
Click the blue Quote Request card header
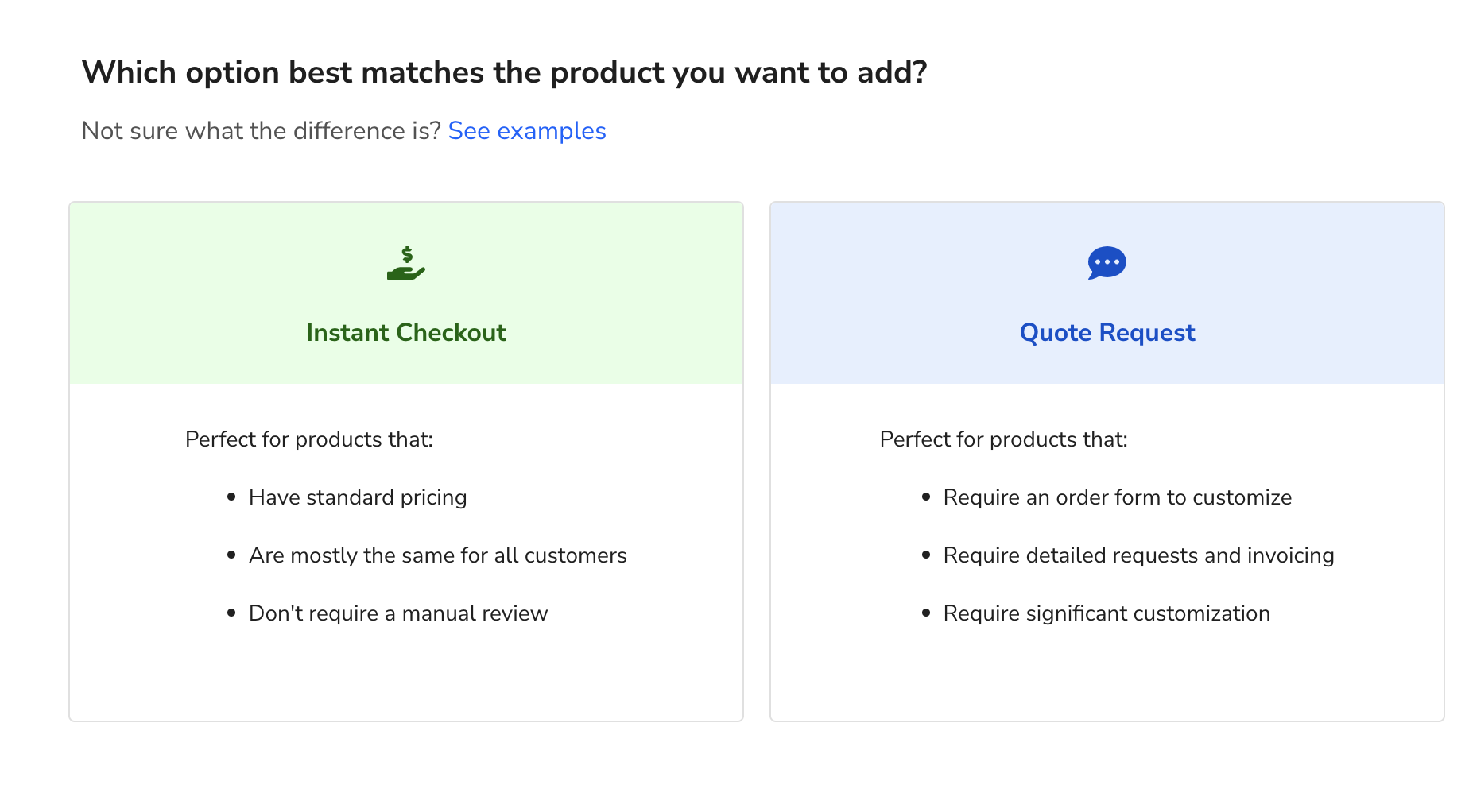[1107, 293]
